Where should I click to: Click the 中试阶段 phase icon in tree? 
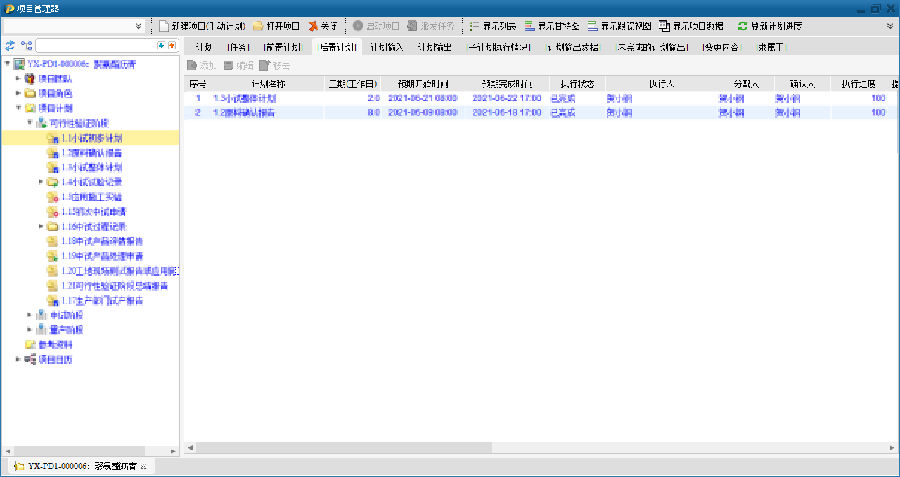click(x=41, y=315)
